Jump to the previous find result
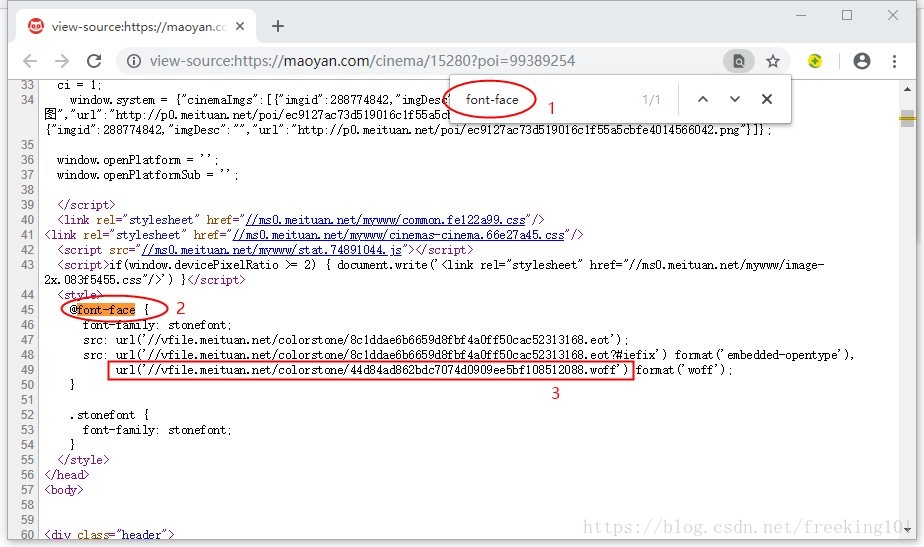The width and height of the screenshot is (924, 547). [x=703, y=99]
